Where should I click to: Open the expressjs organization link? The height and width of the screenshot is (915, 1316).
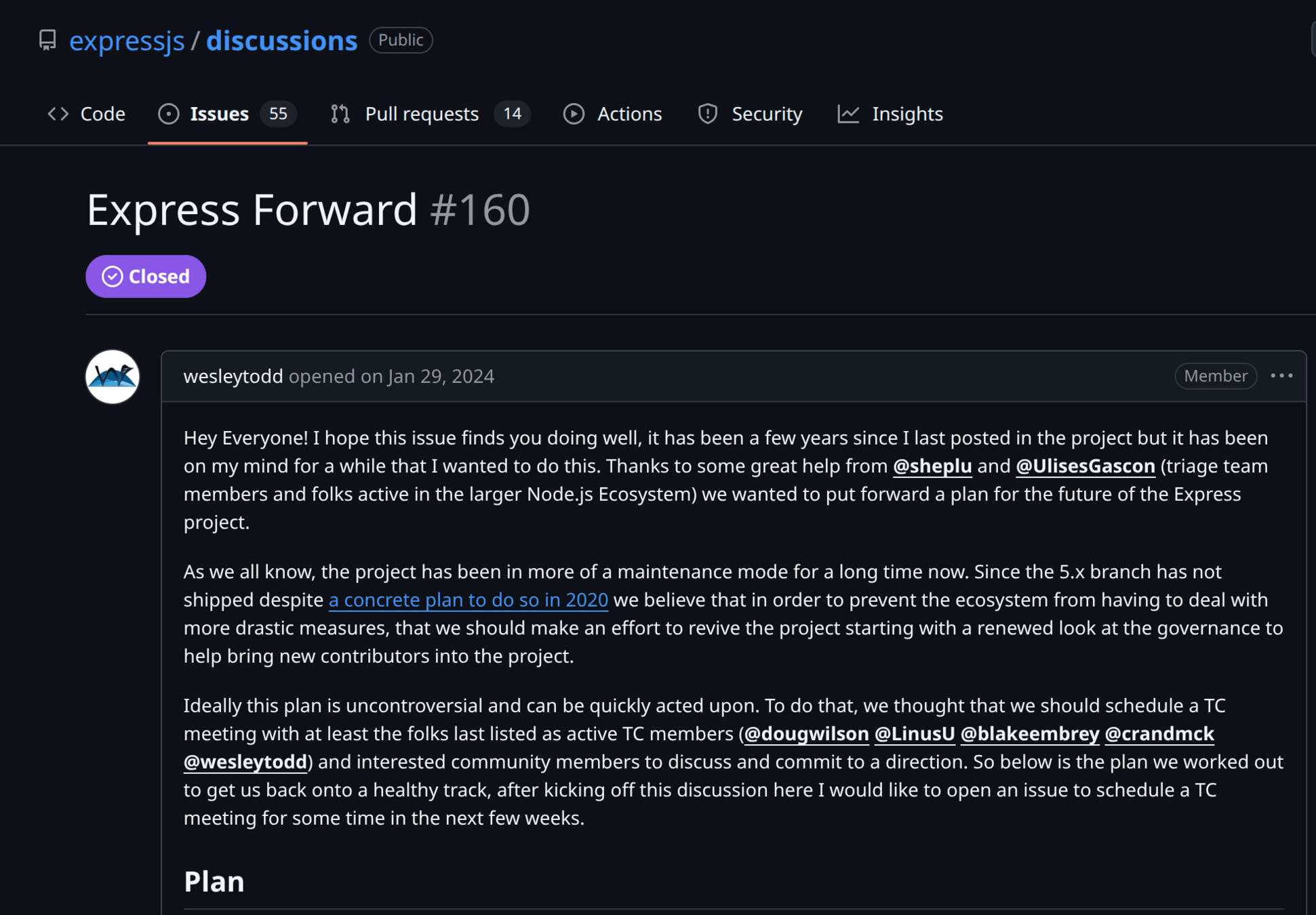point(127,41)
